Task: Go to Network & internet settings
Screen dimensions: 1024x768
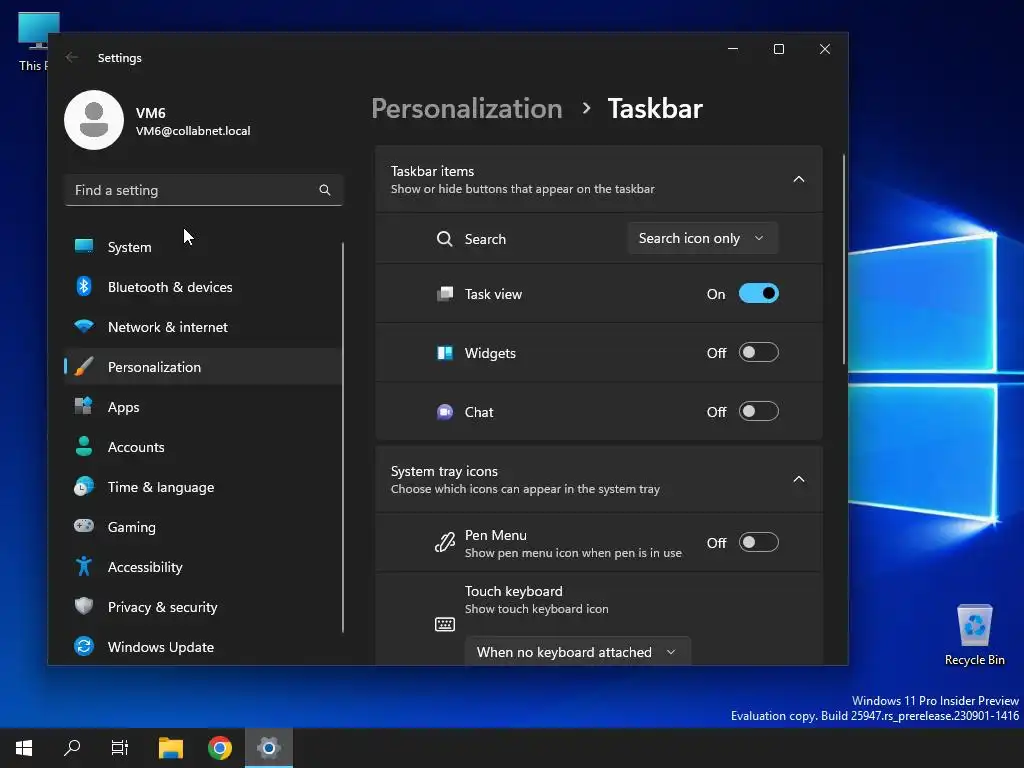Action: (x=202, y=327)
